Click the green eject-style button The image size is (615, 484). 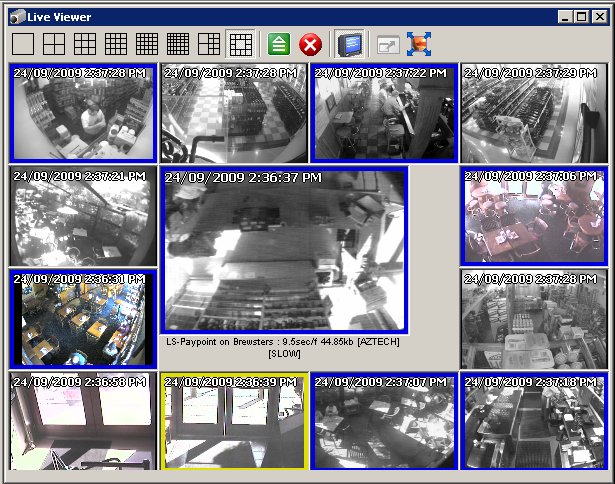279,44
